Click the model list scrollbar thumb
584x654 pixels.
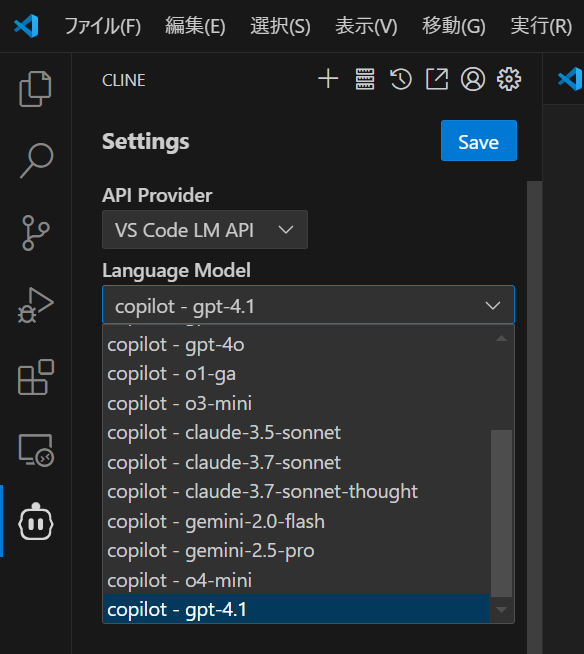coord(501,513)
